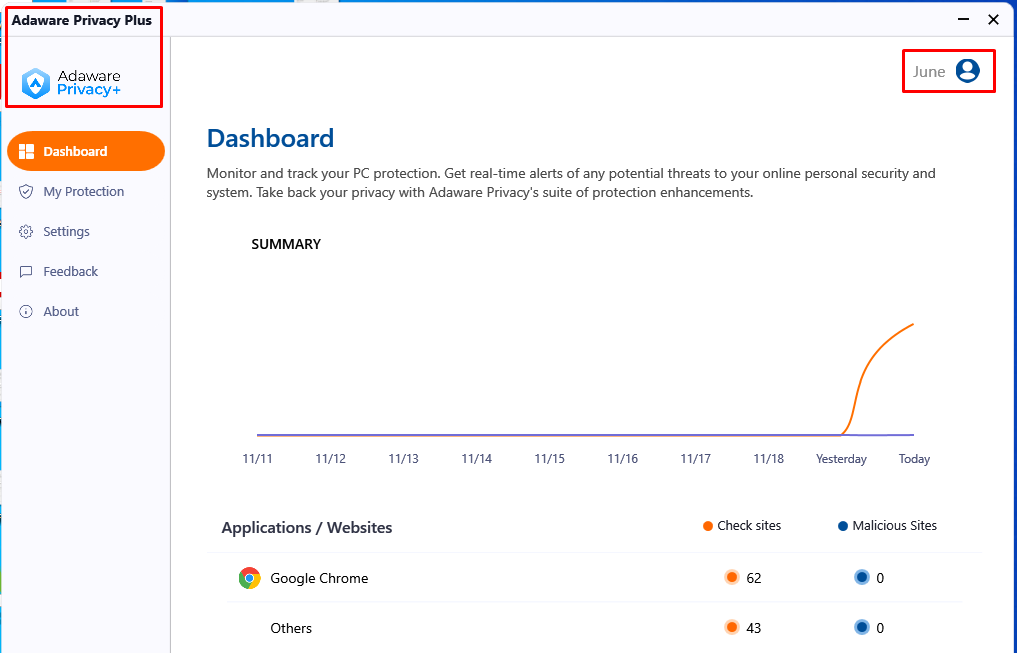Click the Yesterday label on chart axis

[x=841, y=458]
